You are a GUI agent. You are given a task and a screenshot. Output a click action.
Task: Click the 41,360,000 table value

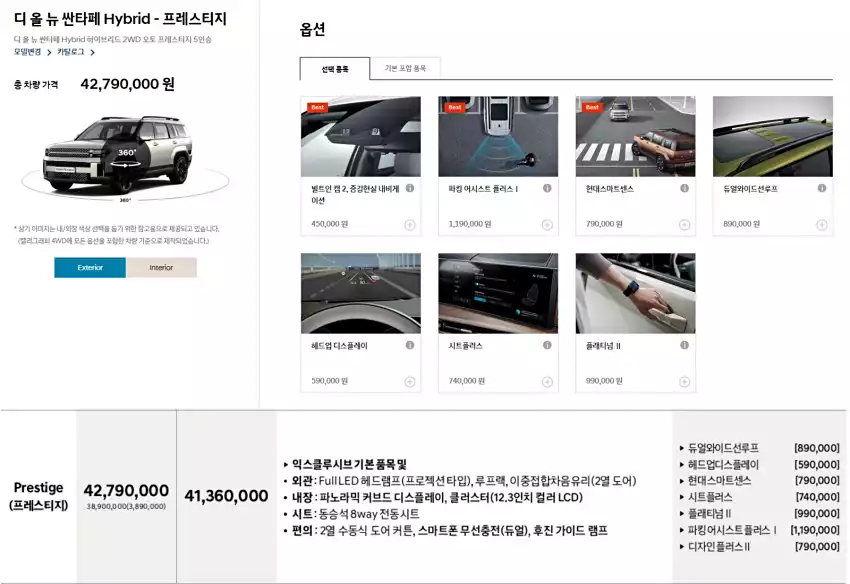coord(226,496)
